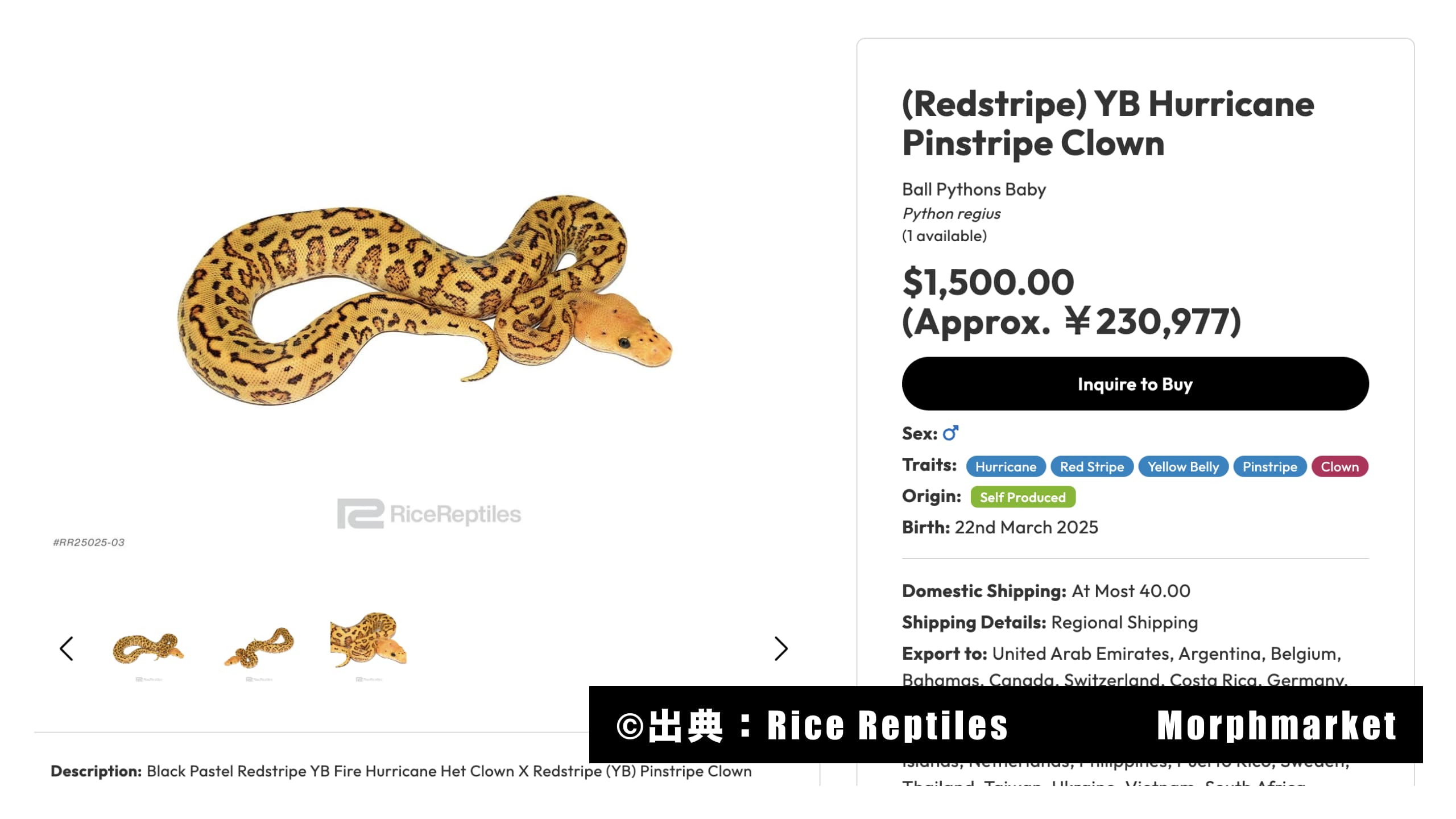Click the male sex symbol icon

click(x=950, y=433)
